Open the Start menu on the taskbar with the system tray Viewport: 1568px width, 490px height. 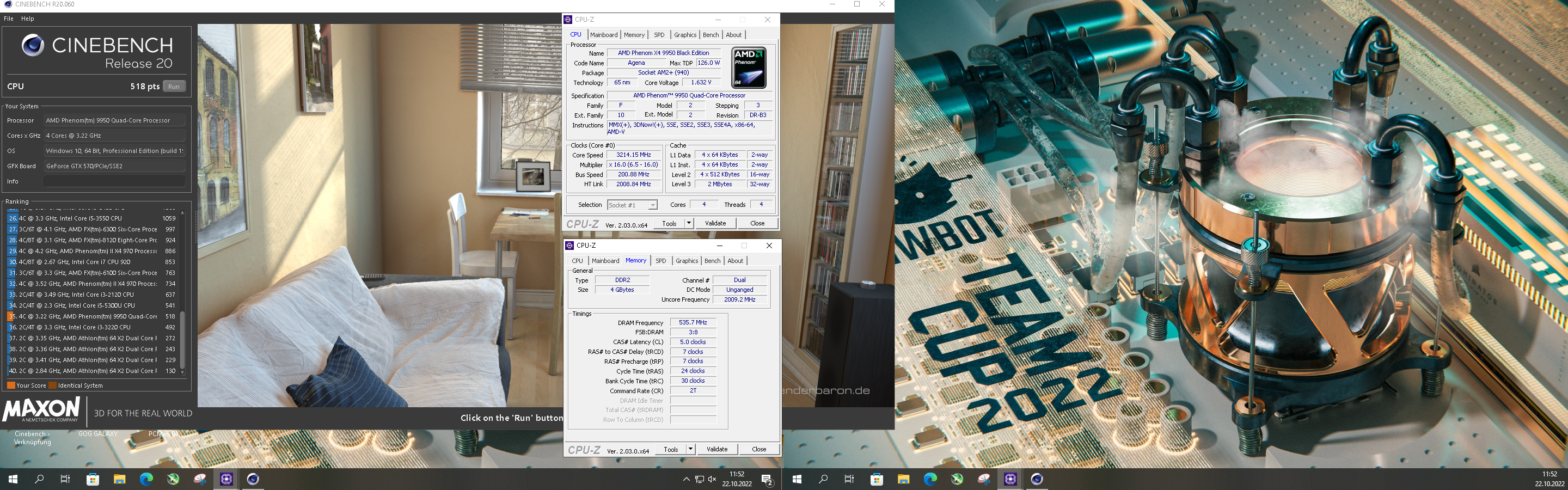(x=13, y=479)
